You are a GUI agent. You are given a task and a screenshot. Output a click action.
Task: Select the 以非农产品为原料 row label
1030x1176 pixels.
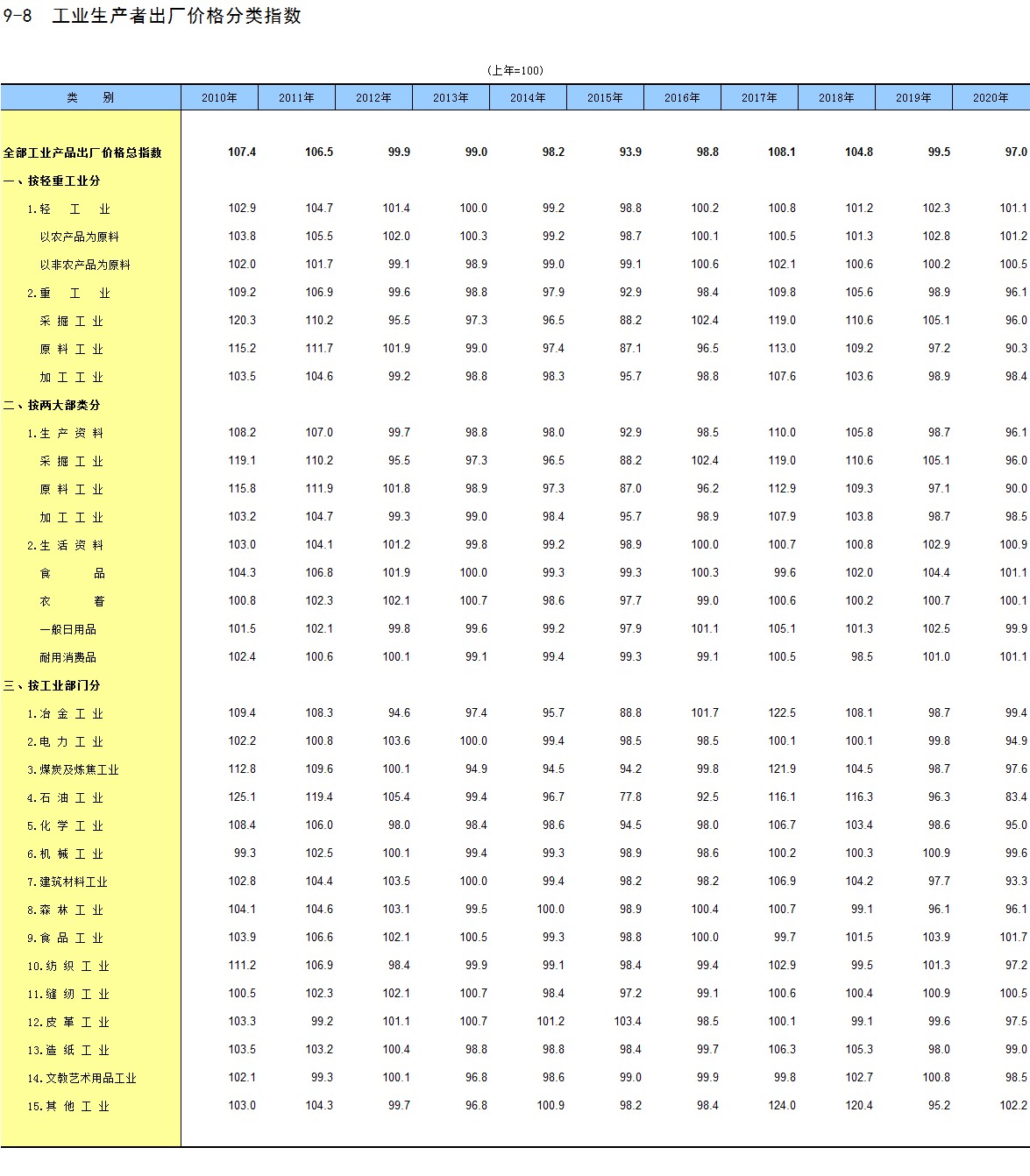pyautogui.click(x=84, y=265)
